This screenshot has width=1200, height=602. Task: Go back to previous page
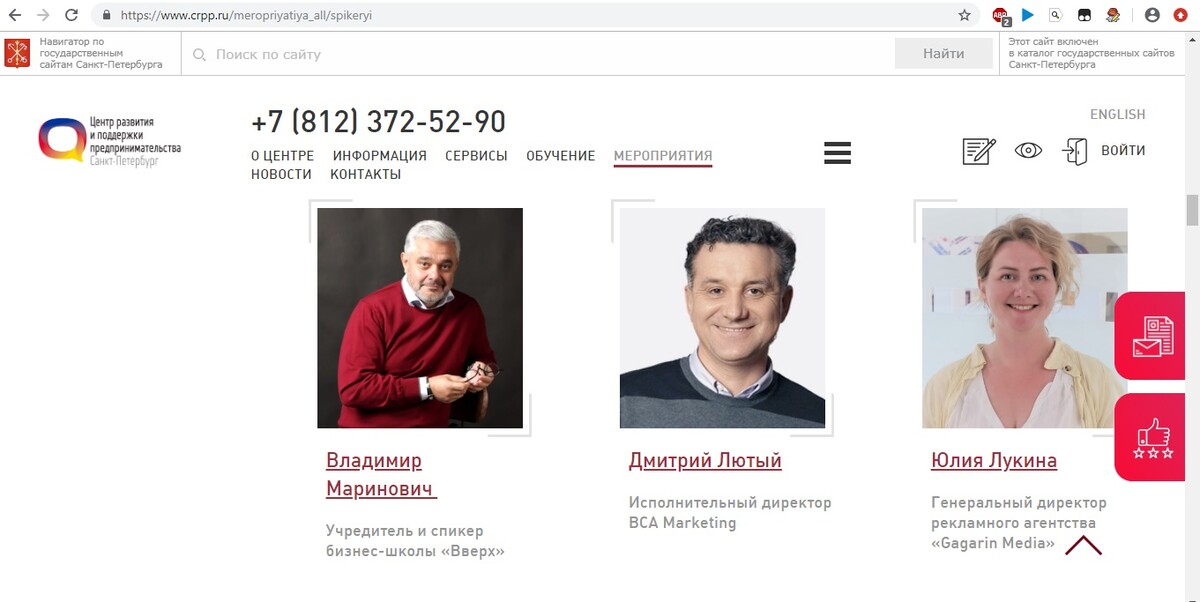[14, 15]
